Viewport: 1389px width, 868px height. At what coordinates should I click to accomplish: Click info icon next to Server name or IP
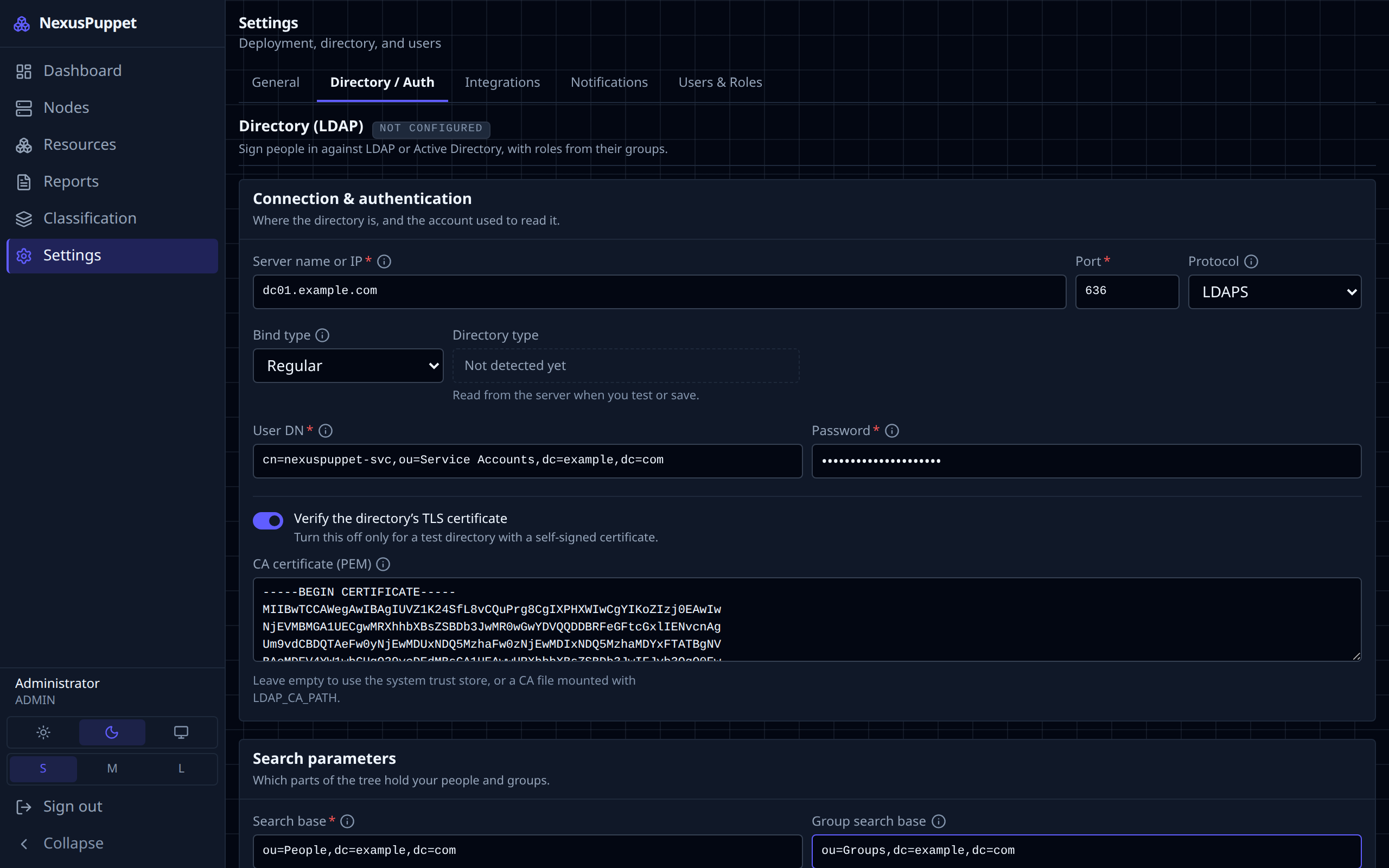[384, 261]
